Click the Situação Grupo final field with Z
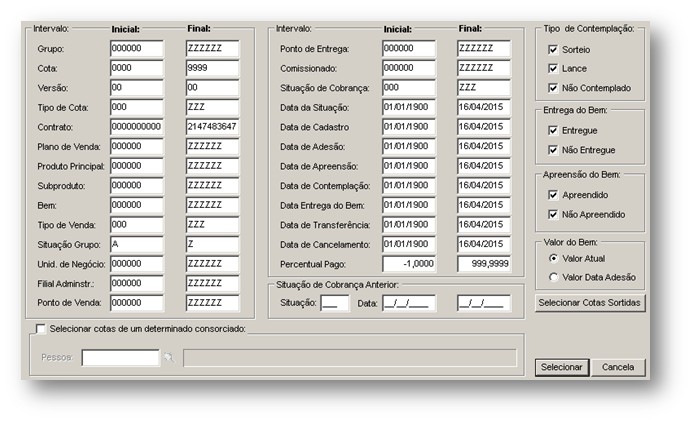 pos(213,244)
